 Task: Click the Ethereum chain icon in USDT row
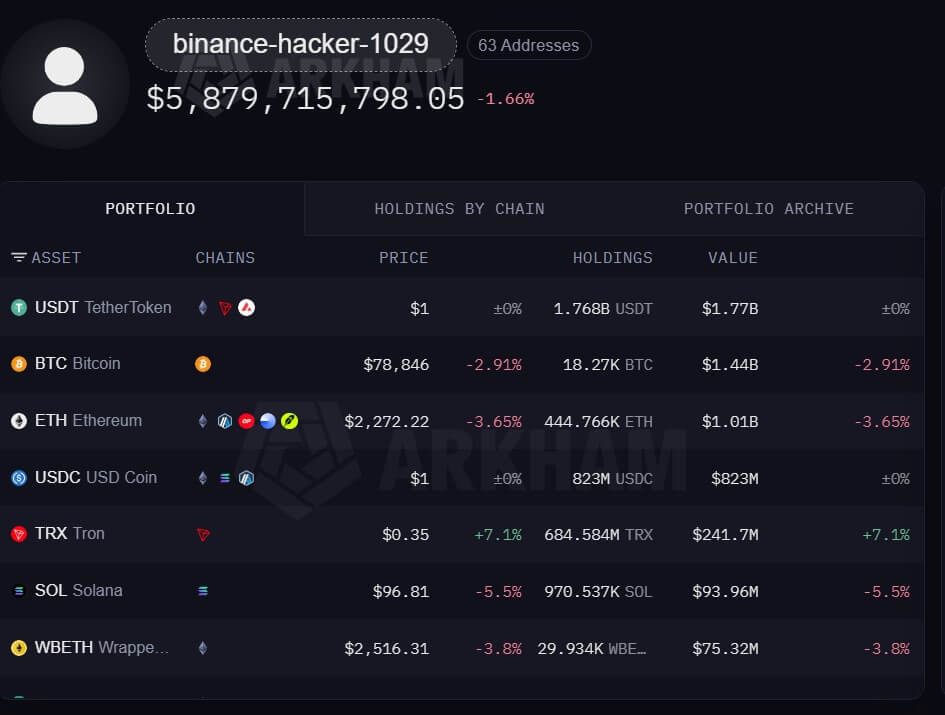click(x=203, y=308)
